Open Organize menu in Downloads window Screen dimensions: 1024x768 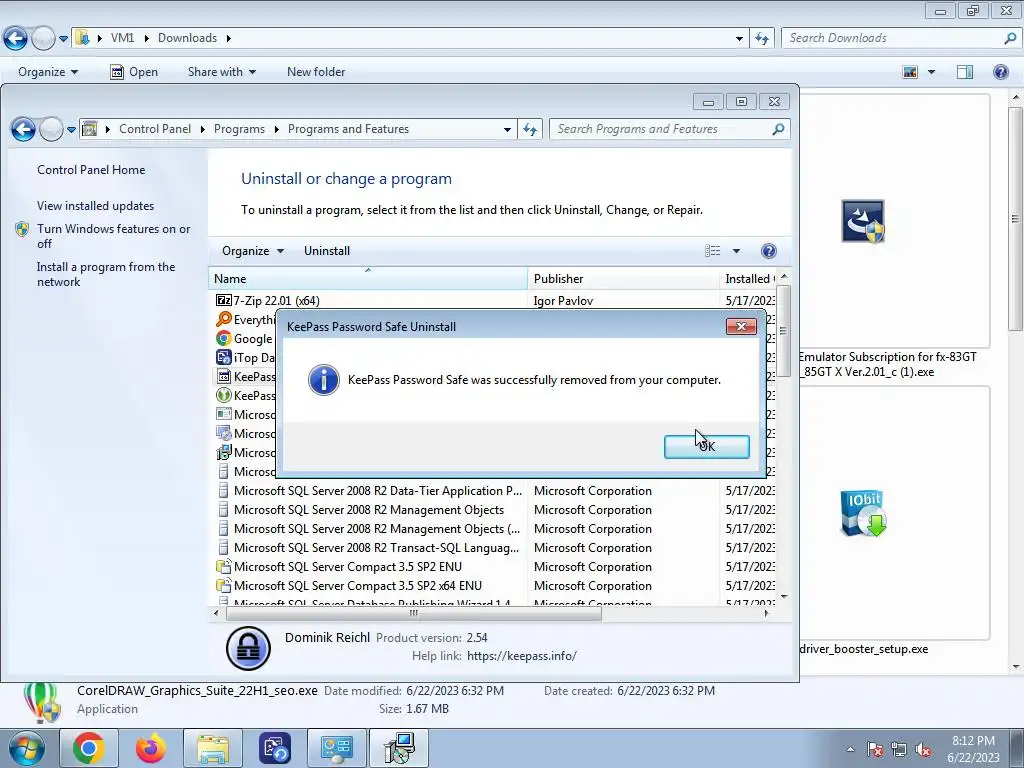48,72
